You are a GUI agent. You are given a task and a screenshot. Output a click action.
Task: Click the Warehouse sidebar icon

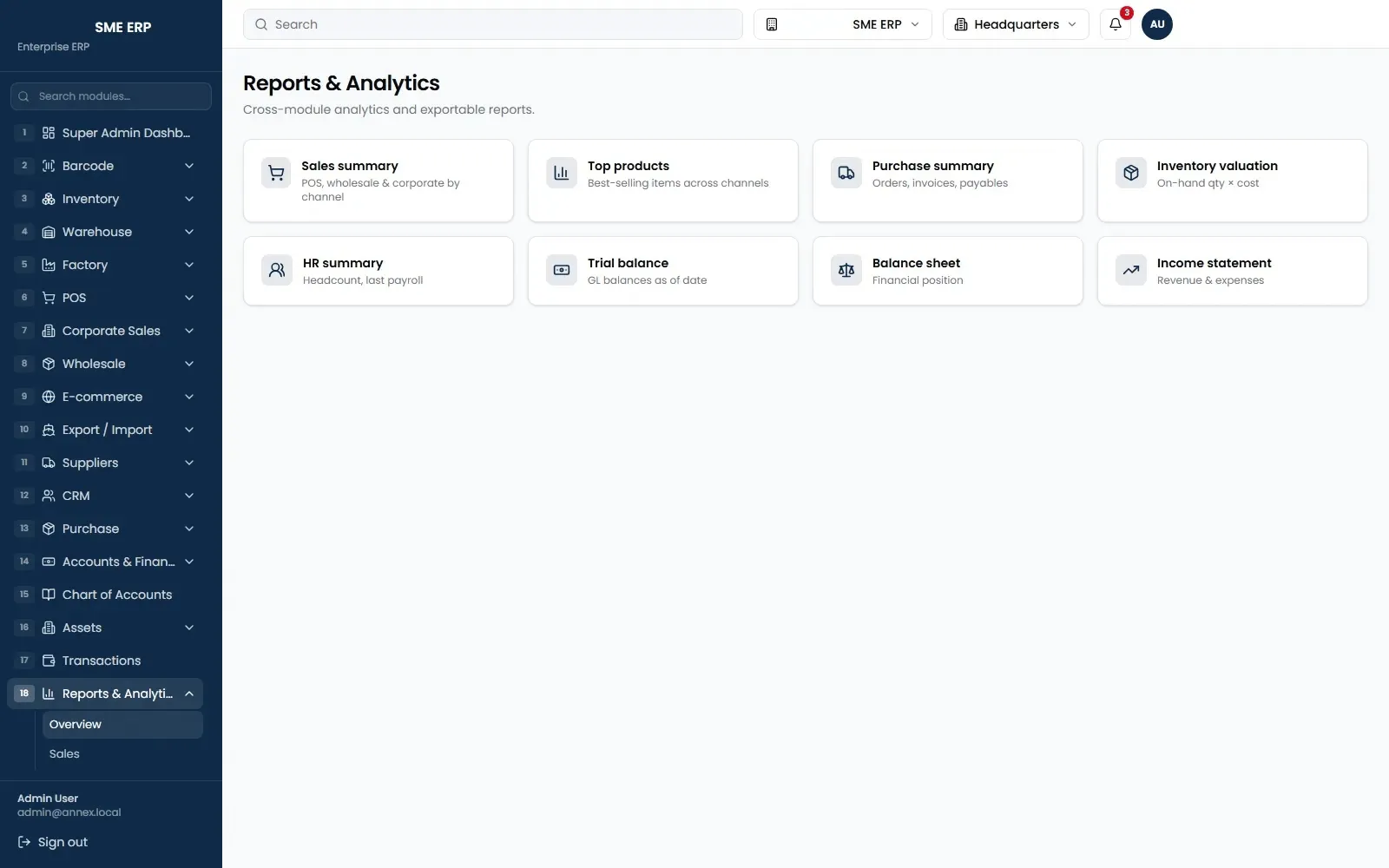pos(49,232)
